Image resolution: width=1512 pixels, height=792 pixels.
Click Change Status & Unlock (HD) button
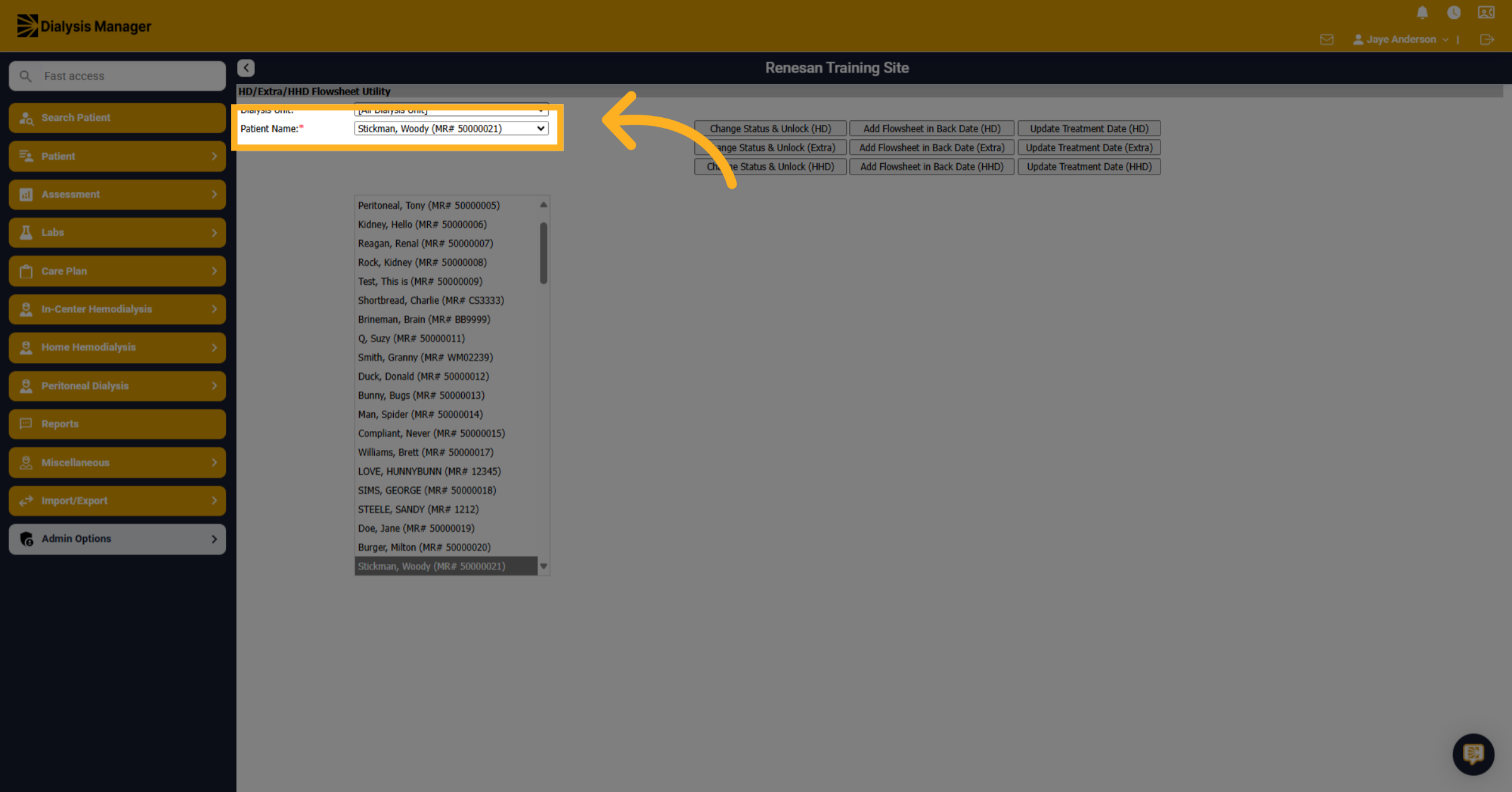pyautogui.click(x=770, y=129)
